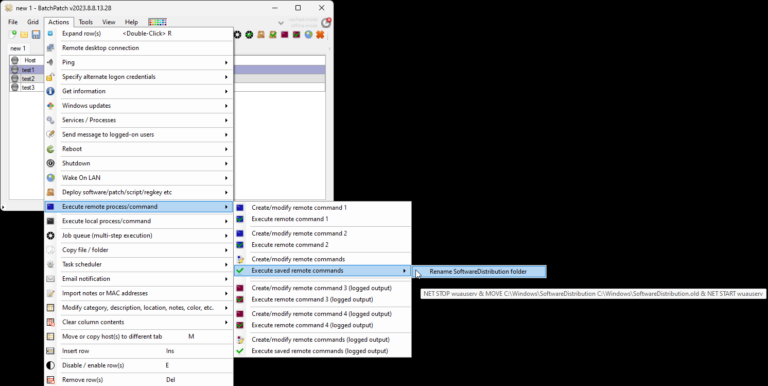The height and width of the screenshot is (386, 768).
Task: Choose Execute local process/command
Action: point(138,221)
